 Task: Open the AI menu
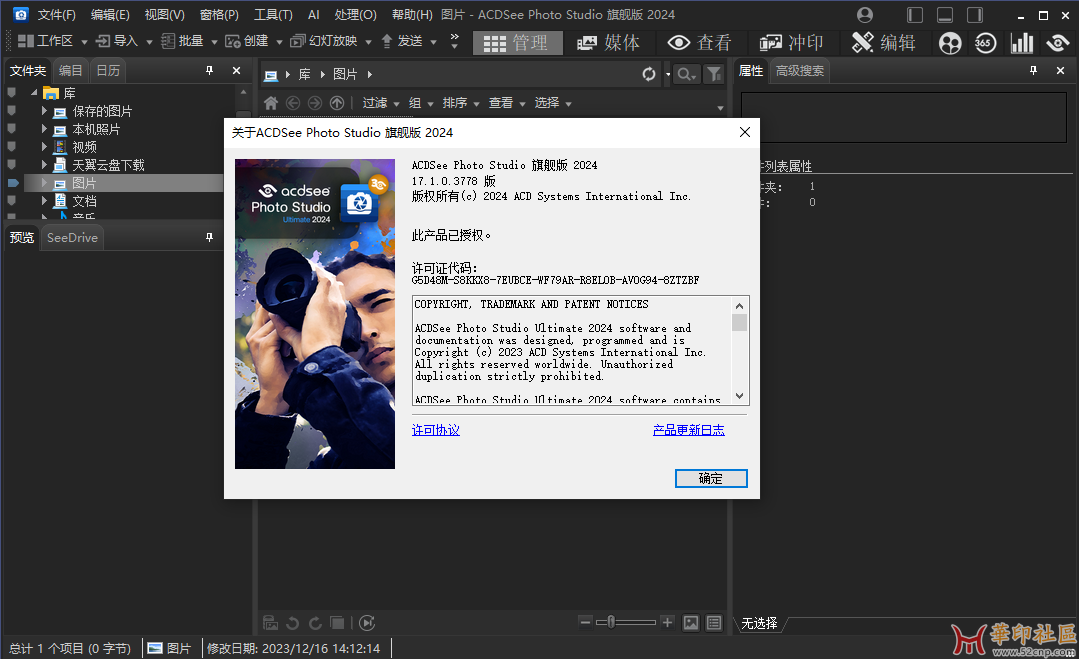pyautogui.click(x=314, y=14)
